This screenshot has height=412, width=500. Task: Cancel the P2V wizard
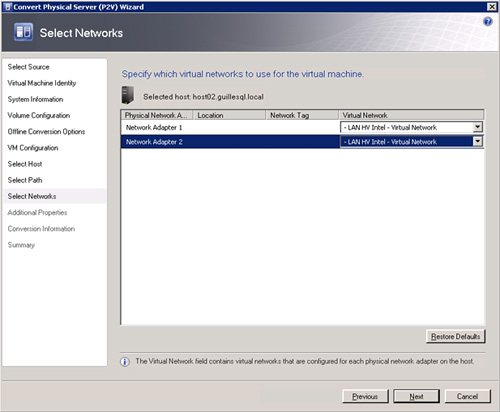[x=467, y=396]
